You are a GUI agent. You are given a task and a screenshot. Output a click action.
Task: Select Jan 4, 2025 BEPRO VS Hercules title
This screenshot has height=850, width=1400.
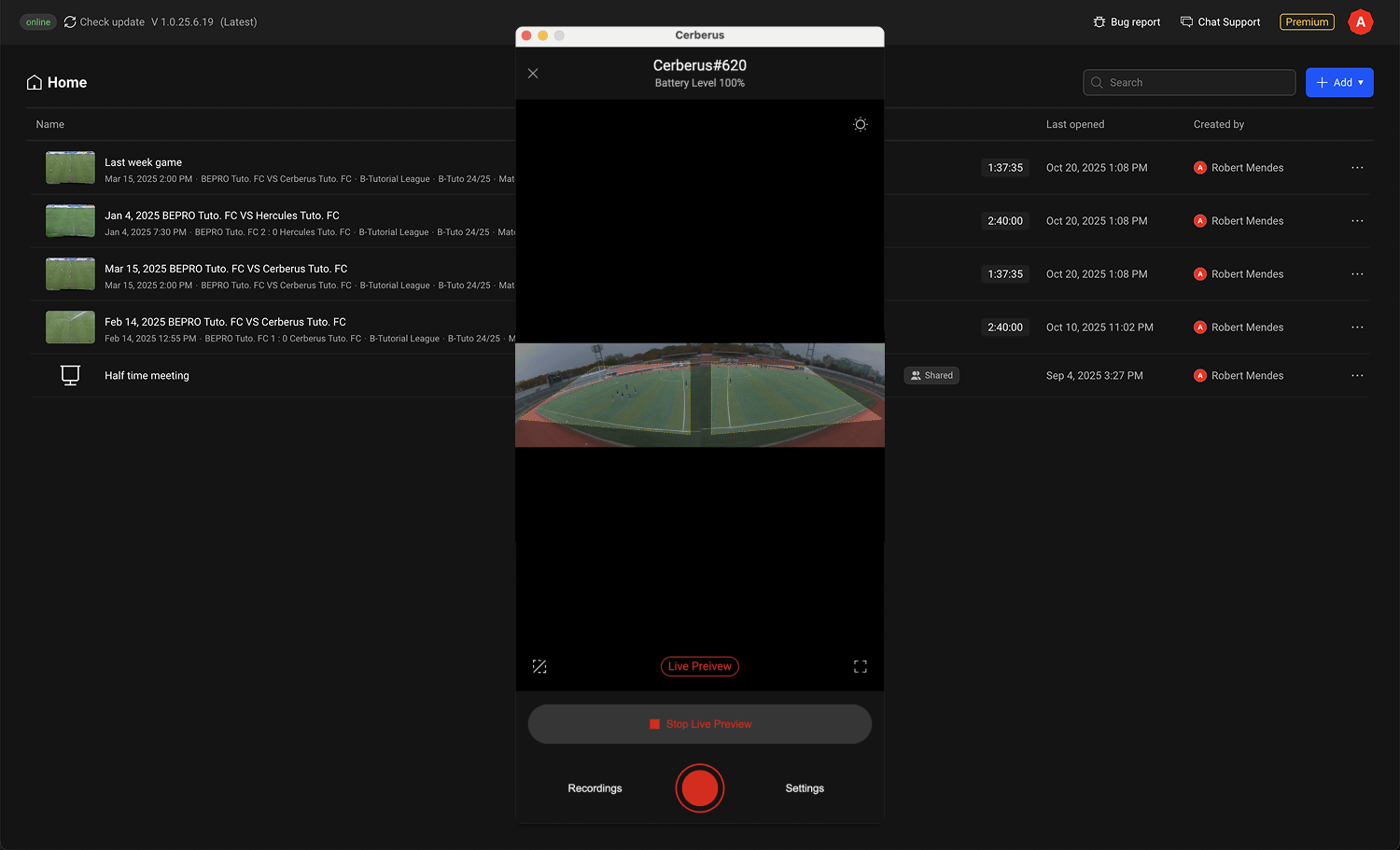pyautogui.click(x=222, y=216)
